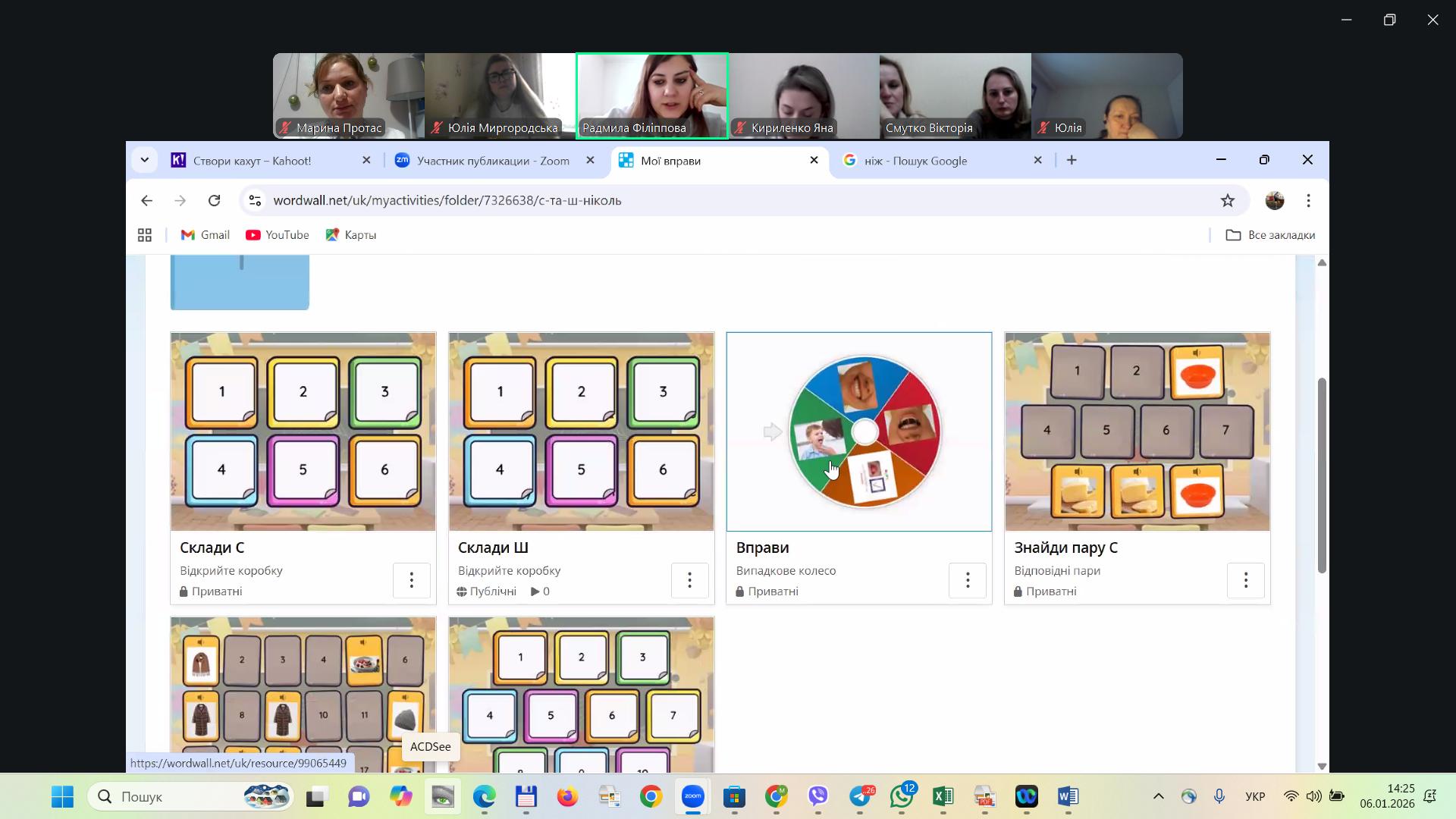Switch to the ніж Google search tab
The image size is (1456, 819).
[915, 161]
